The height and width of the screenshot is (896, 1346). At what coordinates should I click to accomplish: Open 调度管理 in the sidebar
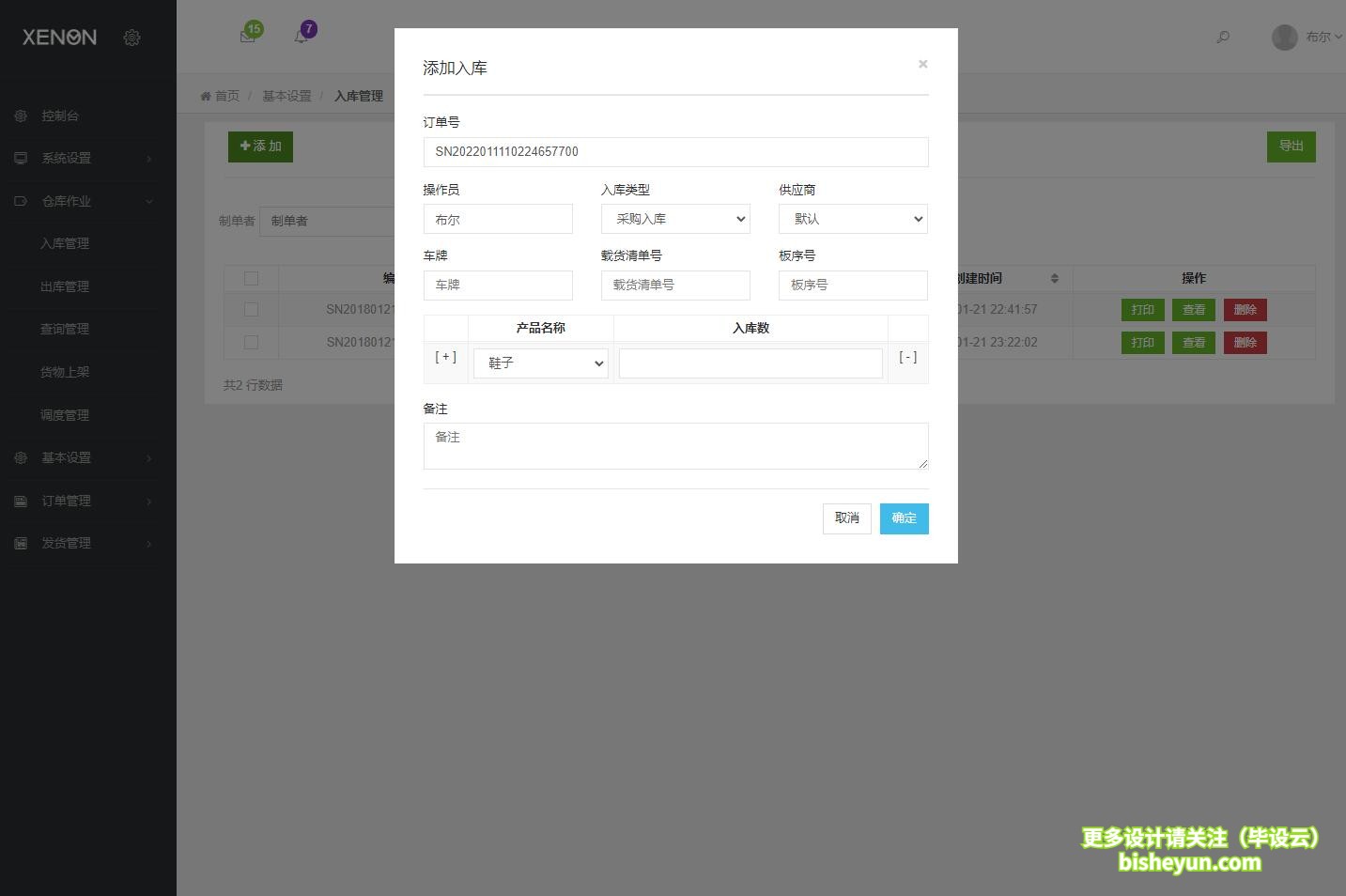coord(65,415)
